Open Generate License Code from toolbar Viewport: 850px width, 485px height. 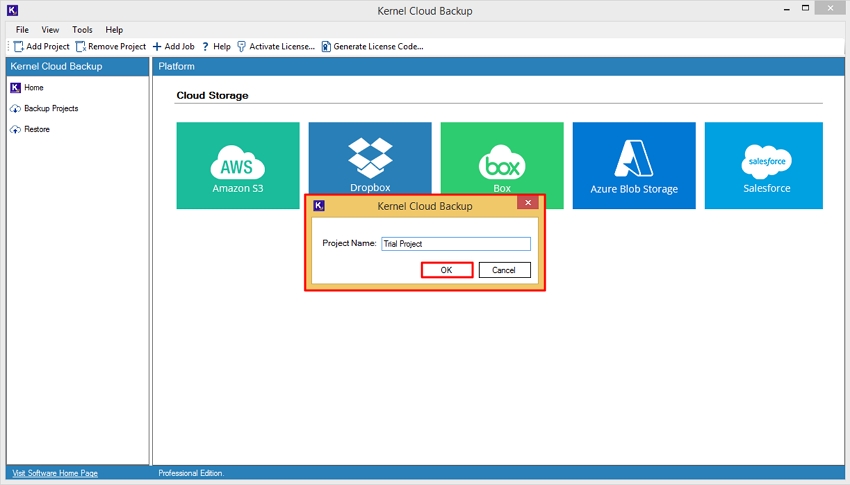coord(372,47)
